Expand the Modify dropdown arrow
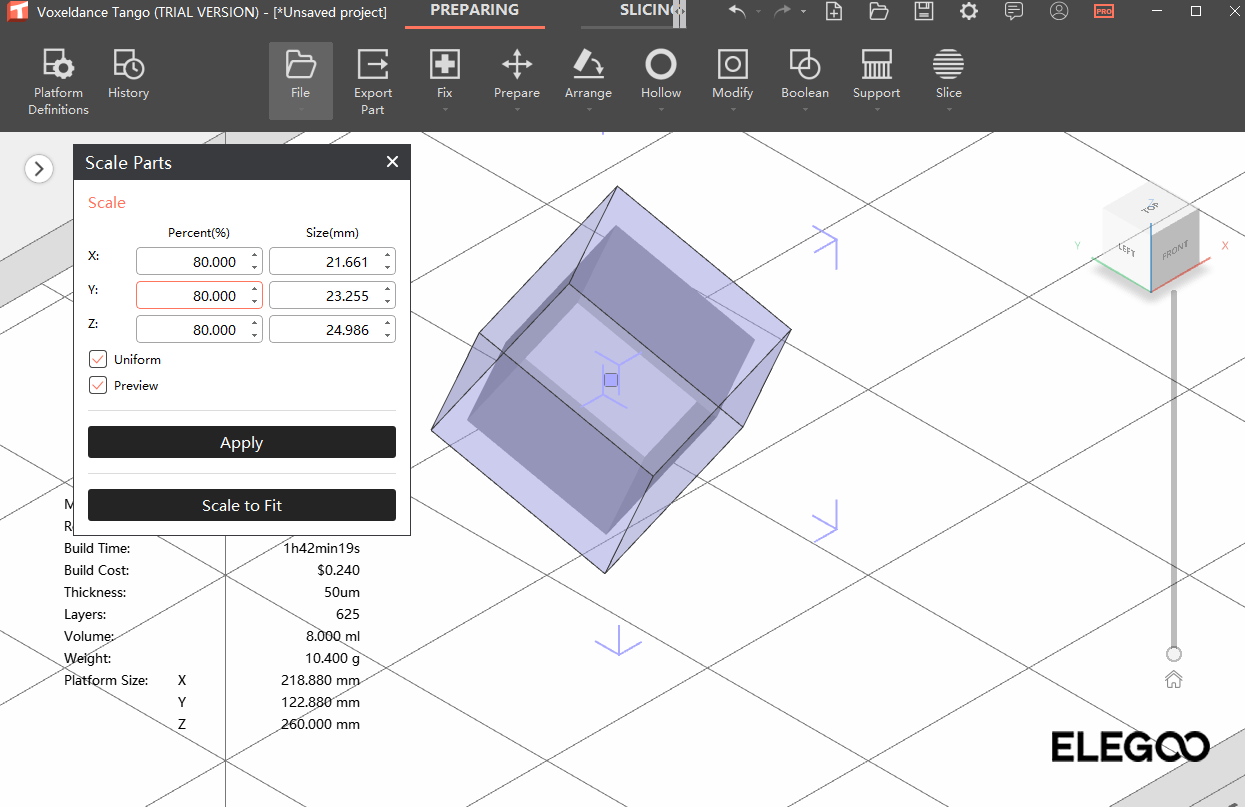1245x807 pixels. 733,109
